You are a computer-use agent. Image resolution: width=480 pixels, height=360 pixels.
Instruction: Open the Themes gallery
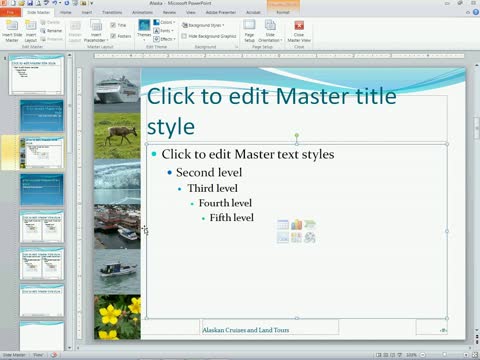[144, 30]
